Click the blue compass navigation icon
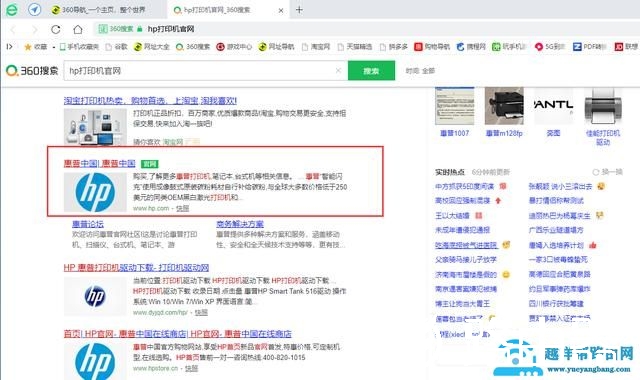 tap(35, 9)
